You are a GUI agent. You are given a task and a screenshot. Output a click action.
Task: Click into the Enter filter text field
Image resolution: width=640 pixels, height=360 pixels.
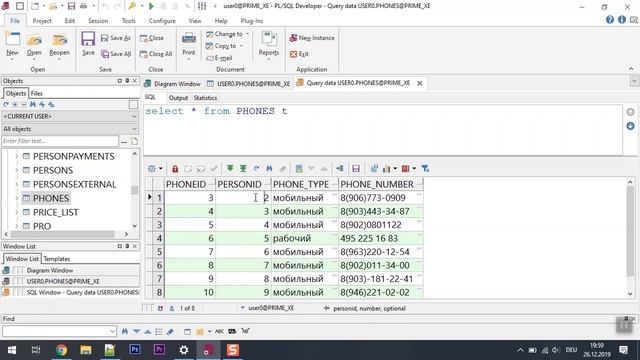60,141
